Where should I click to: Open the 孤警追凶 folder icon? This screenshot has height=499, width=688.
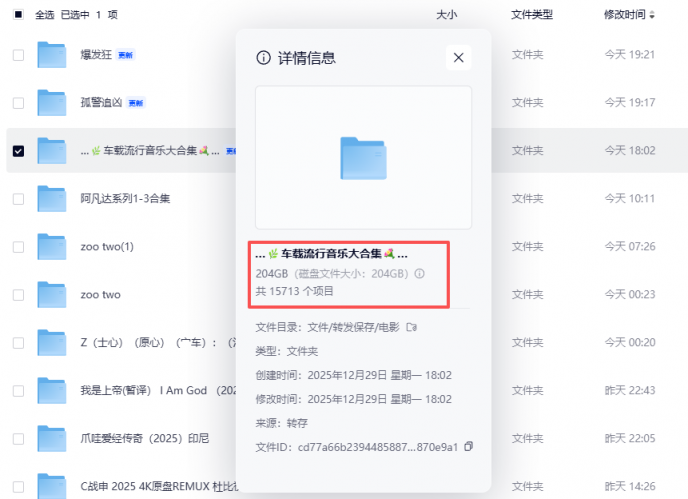(x=51, y=103)
